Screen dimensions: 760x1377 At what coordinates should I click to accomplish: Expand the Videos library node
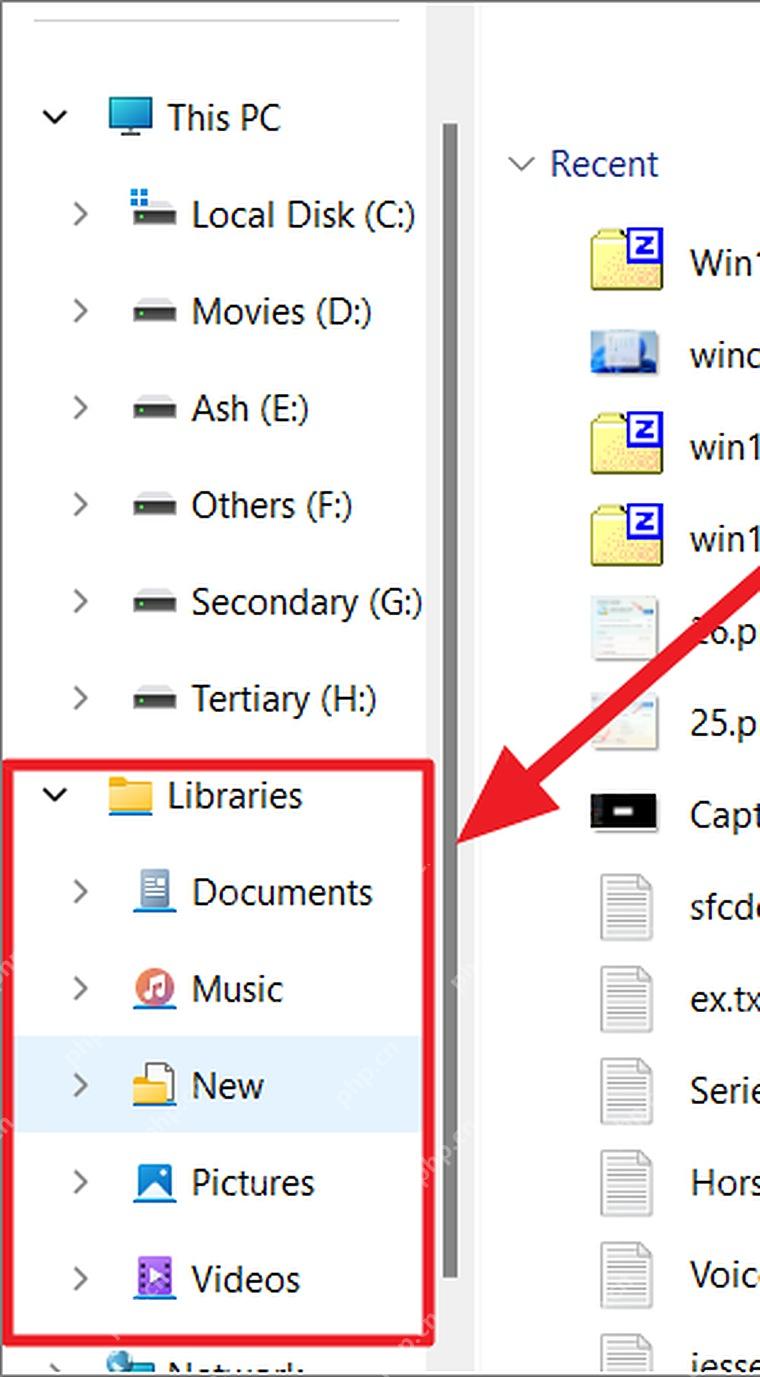click(80, 1279)
